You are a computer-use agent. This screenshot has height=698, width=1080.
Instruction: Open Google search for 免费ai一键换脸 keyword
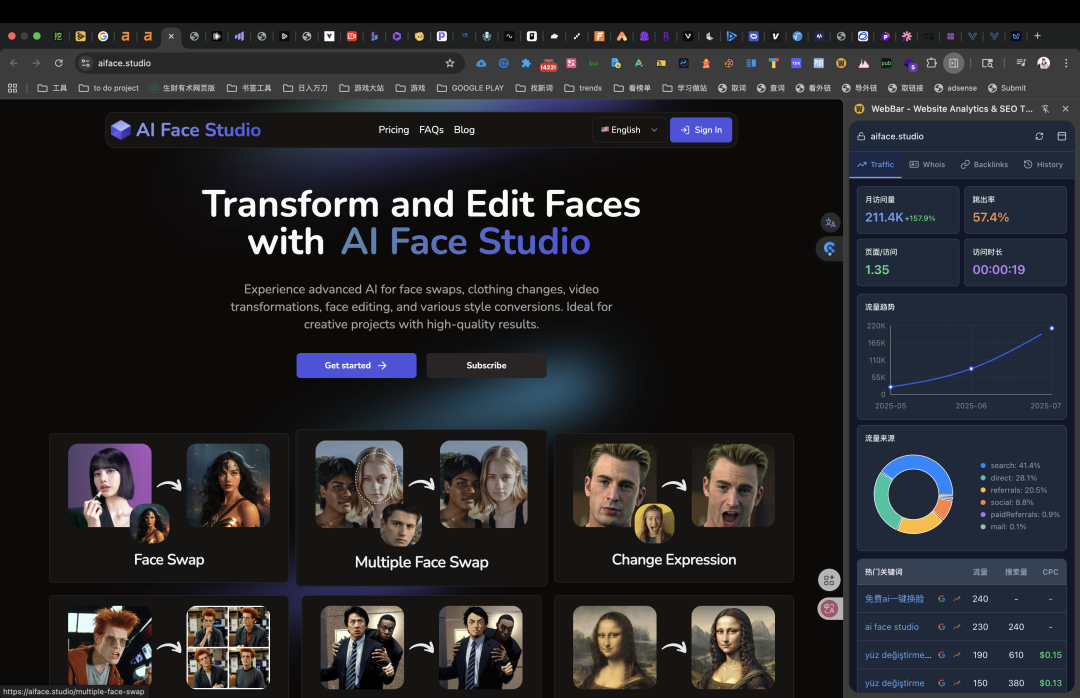coord(942,599)
